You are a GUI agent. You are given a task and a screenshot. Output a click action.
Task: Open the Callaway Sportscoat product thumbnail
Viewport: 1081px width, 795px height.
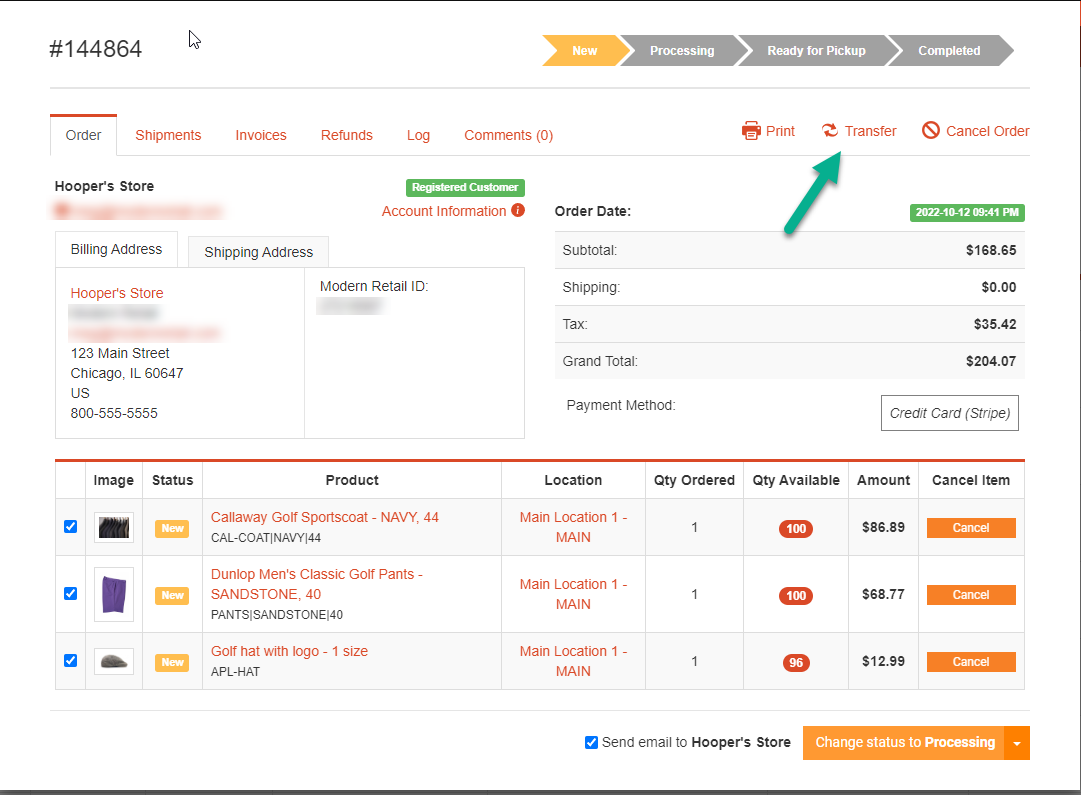tap(114, 527)
